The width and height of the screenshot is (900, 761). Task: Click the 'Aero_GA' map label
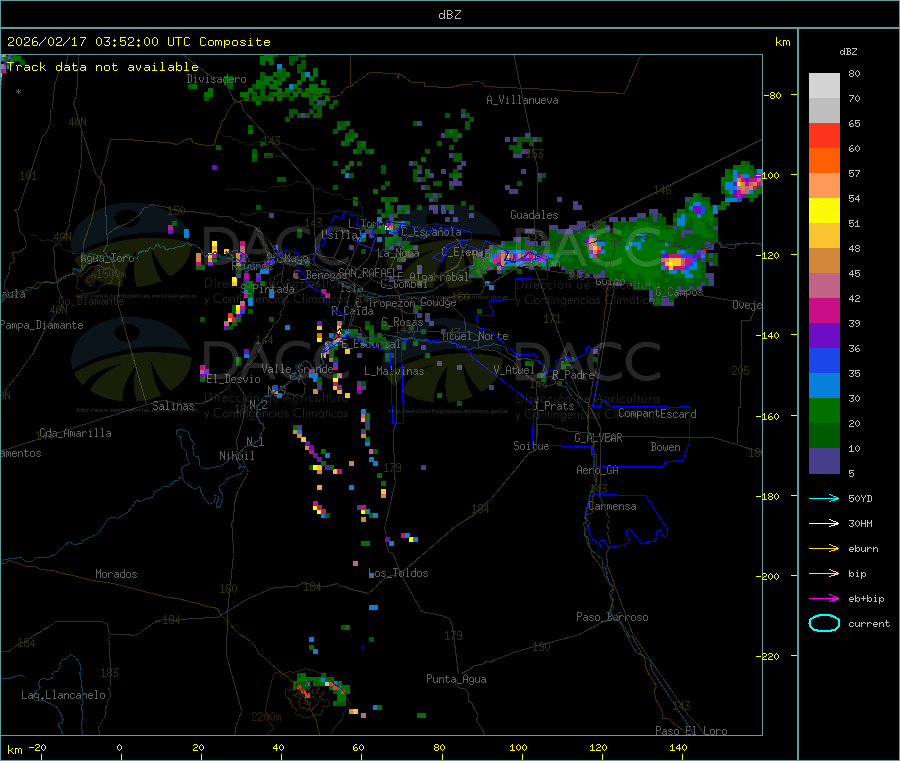coord(598,470)
